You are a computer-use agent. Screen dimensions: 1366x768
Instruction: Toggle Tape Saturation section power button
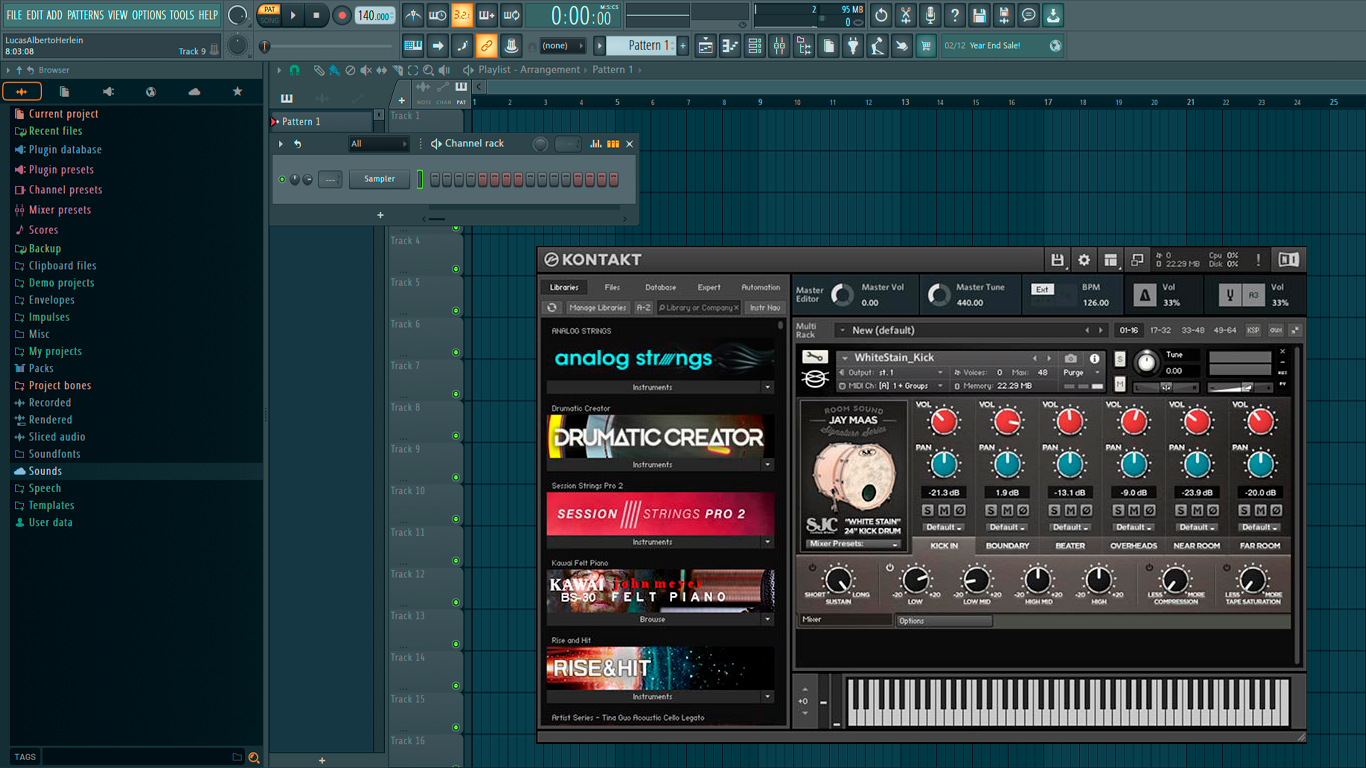click(1226, 567)
